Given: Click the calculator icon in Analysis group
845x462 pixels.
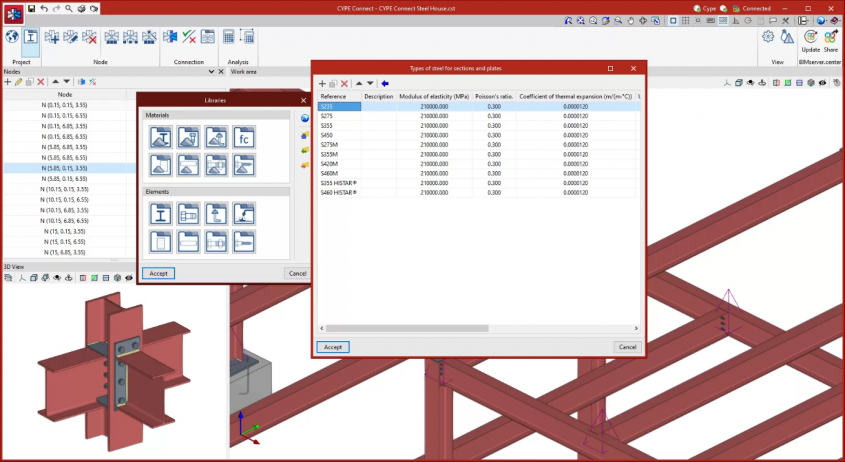Looking at the screenshot, I should 228,37.
